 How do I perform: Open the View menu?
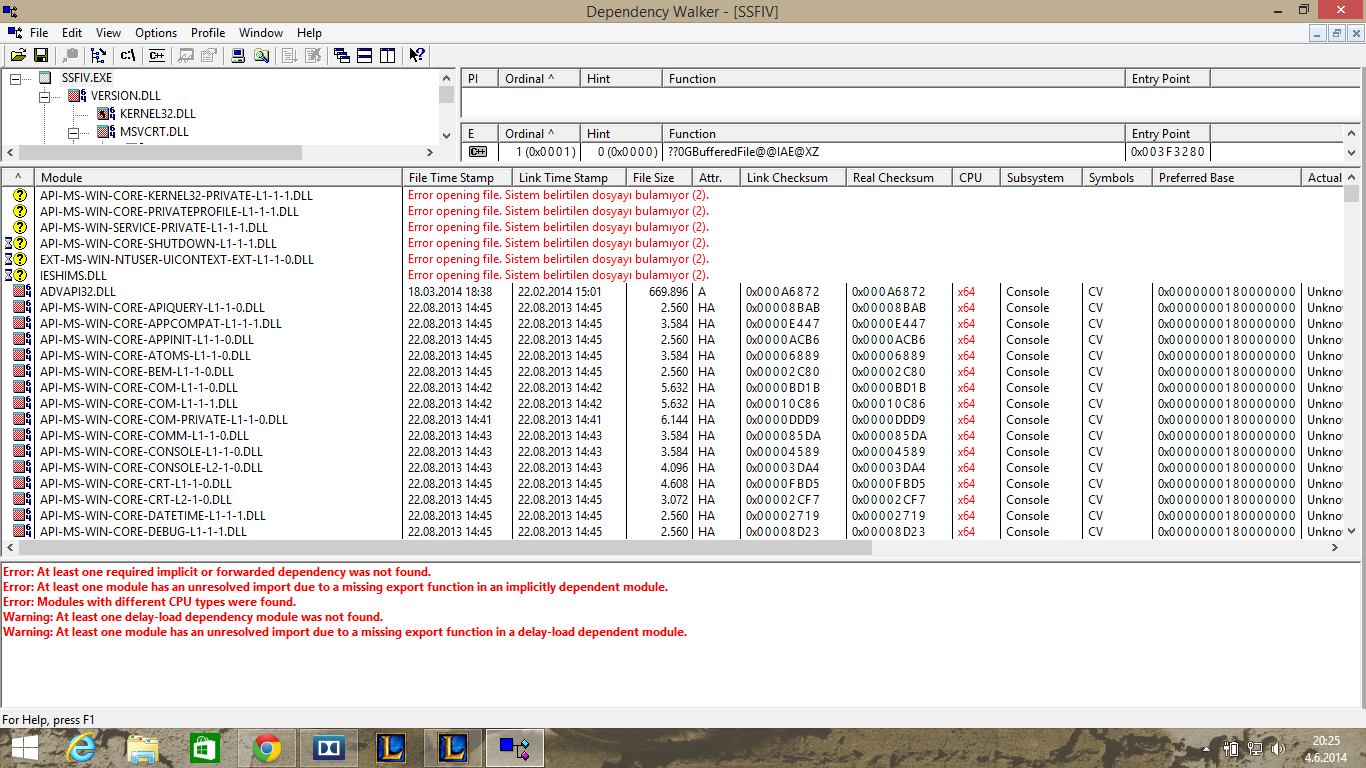tap(108, 33)
